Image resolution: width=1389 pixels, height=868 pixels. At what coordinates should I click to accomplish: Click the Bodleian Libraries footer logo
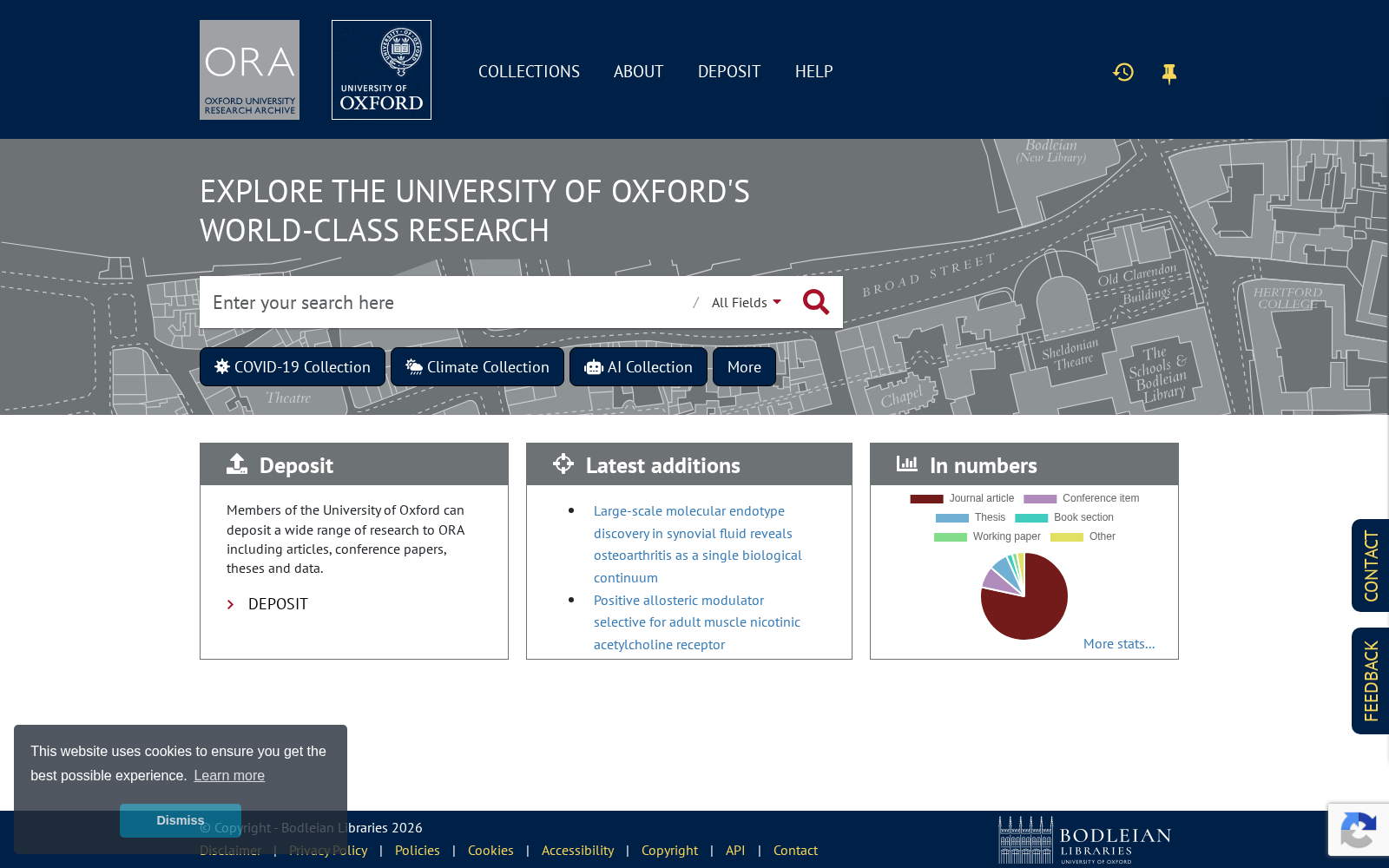click(x=1085, y=839)
